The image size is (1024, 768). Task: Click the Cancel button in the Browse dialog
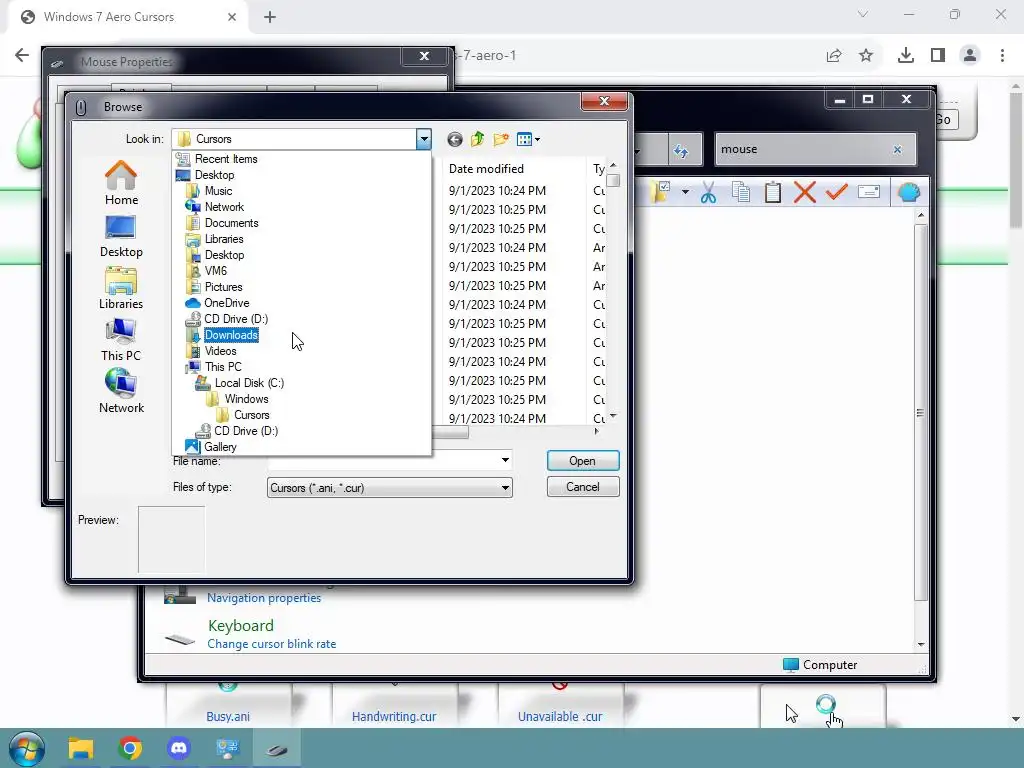point(583,487)
